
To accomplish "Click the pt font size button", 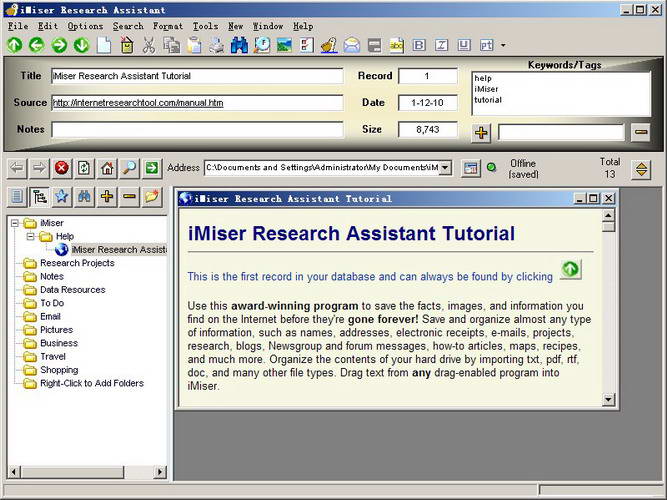I will (486, 45).
